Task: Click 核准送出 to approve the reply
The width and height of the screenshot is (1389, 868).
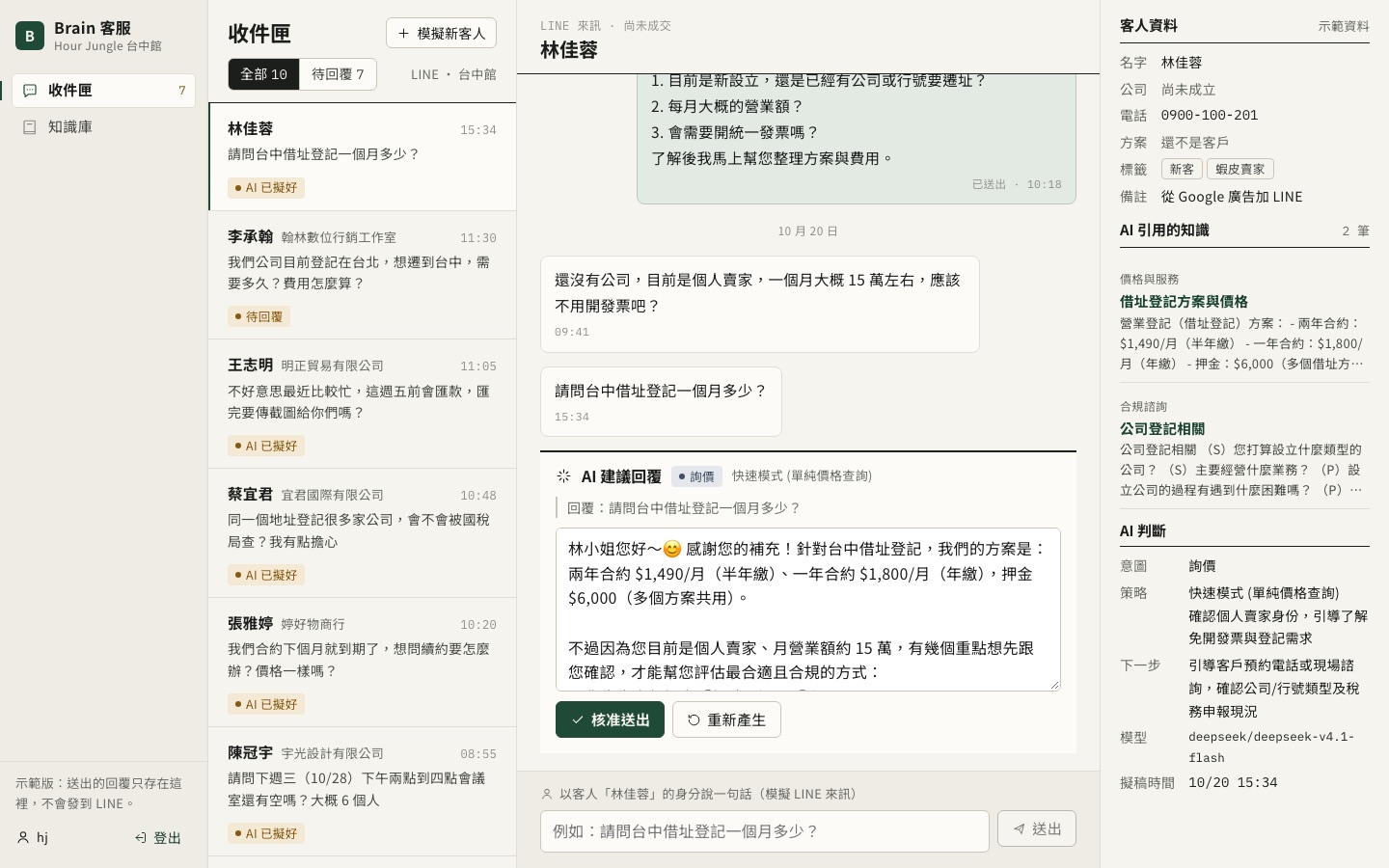Action: (610, 719)
